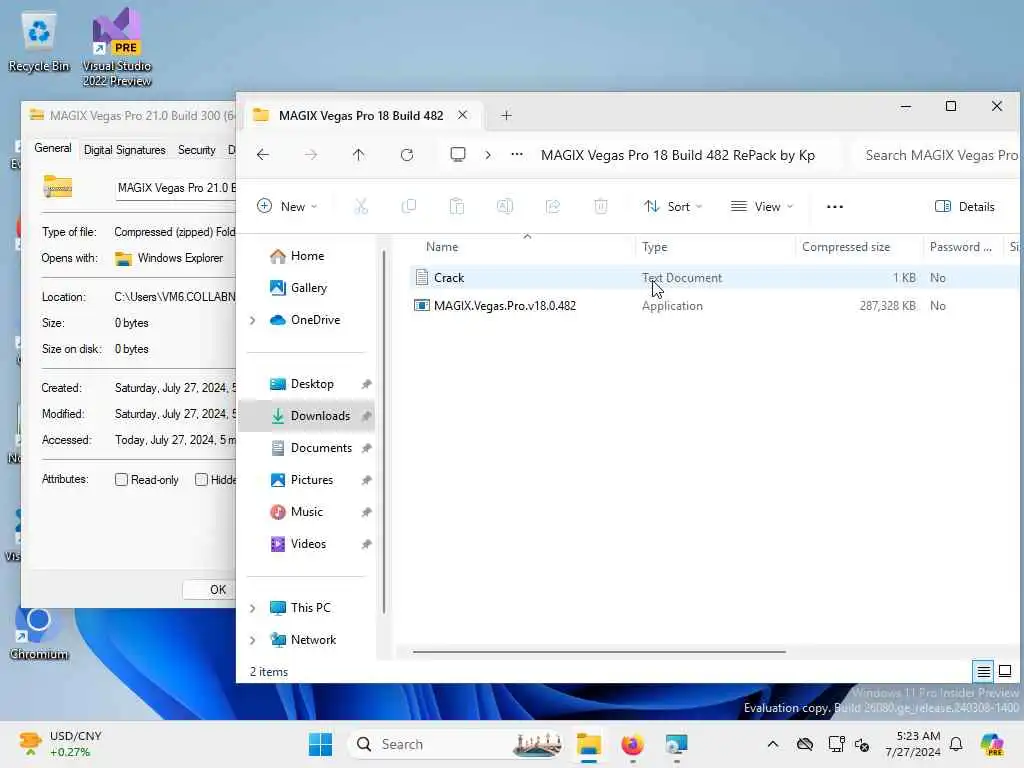Toggle Hidden checkbox in Properties dialog
The image size is (1024, 768).
(201, 479)
